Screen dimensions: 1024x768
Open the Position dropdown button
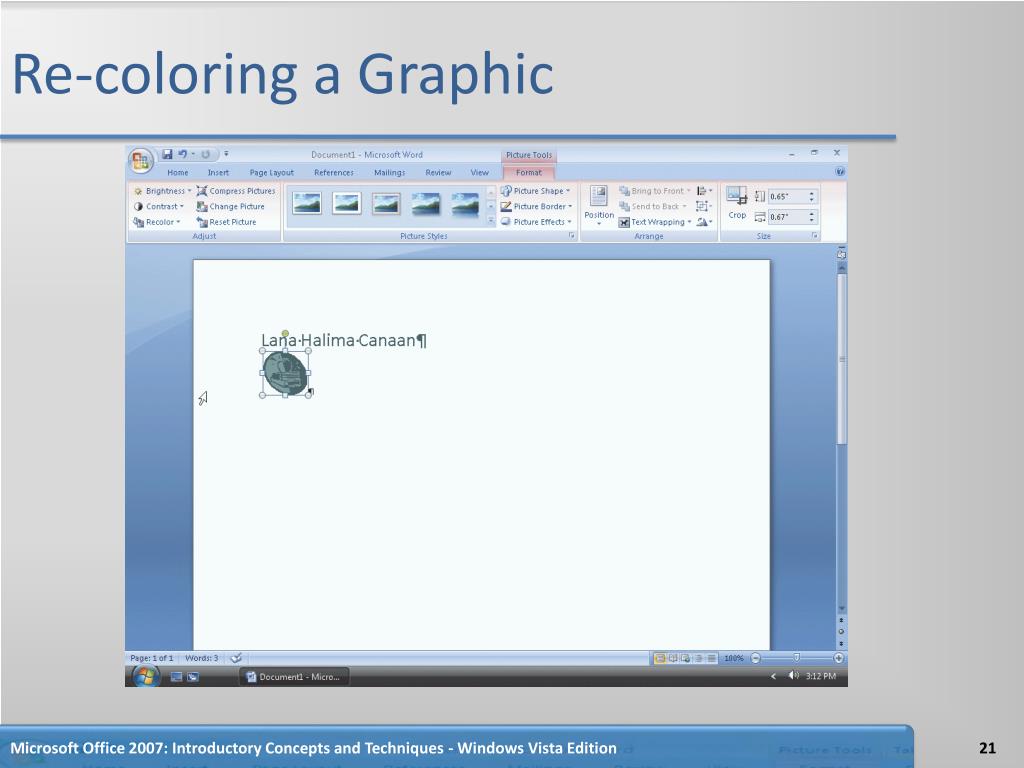[x=599, y=206]
